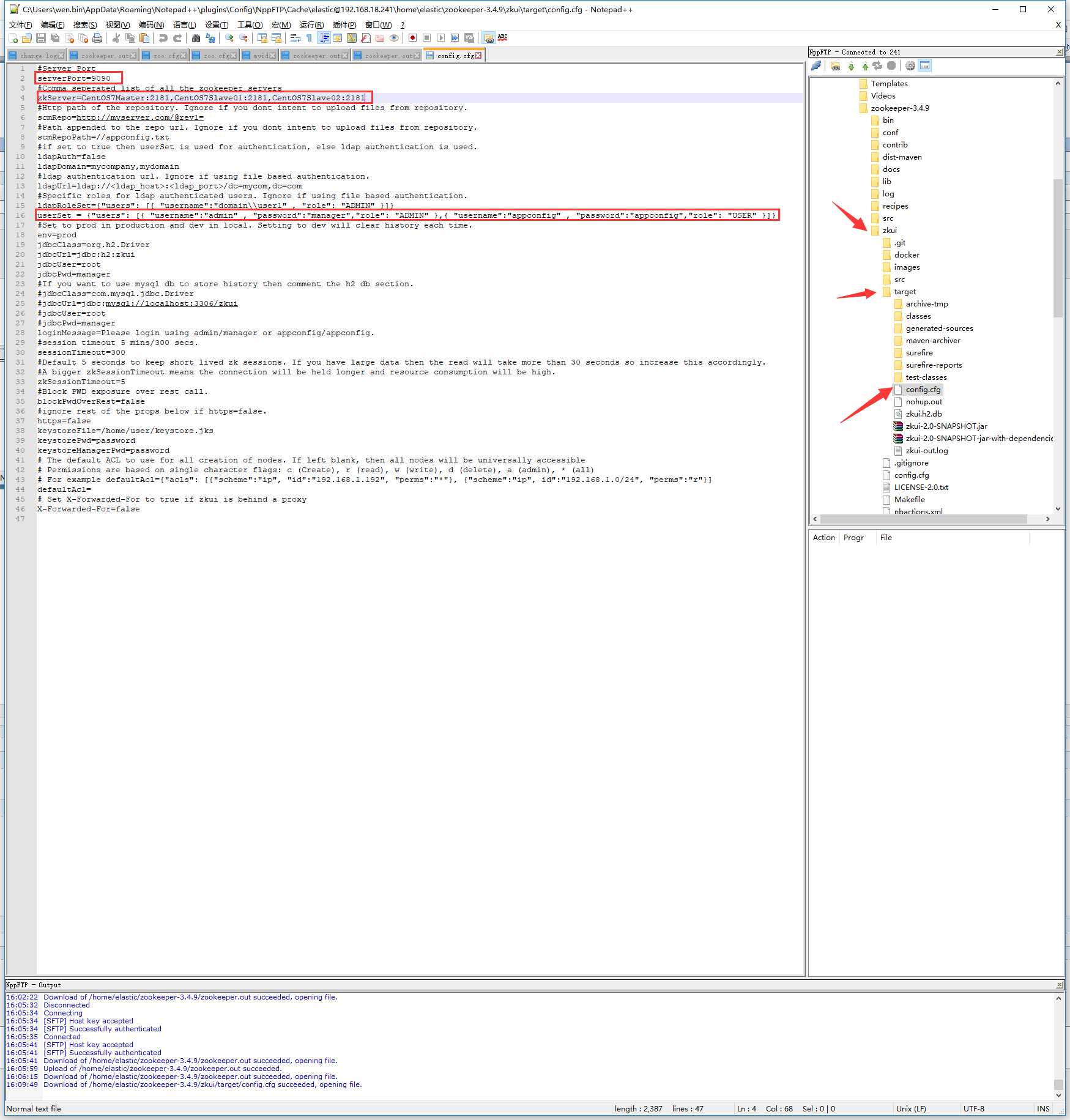Open the Function List panel icon

(366, 38)
